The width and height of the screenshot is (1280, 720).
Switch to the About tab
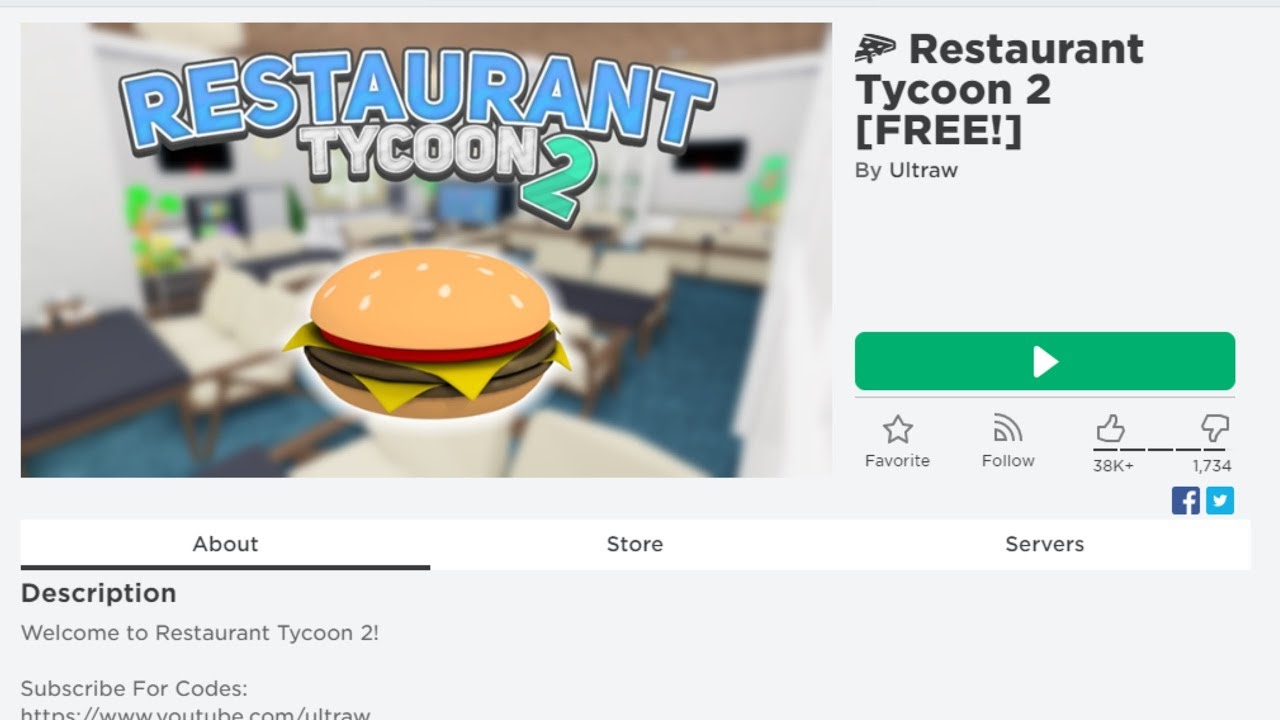coord(225,544)
